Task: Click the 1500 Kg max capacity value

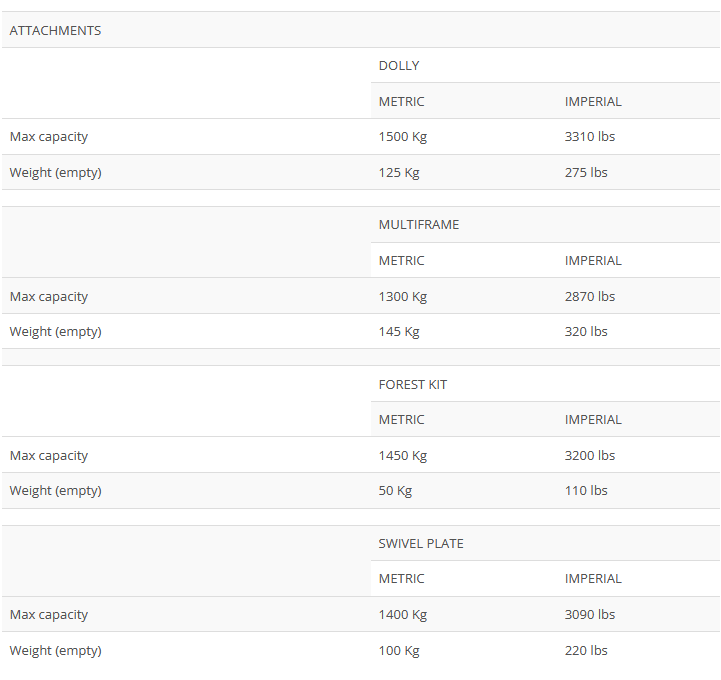Action: (403, 136)
